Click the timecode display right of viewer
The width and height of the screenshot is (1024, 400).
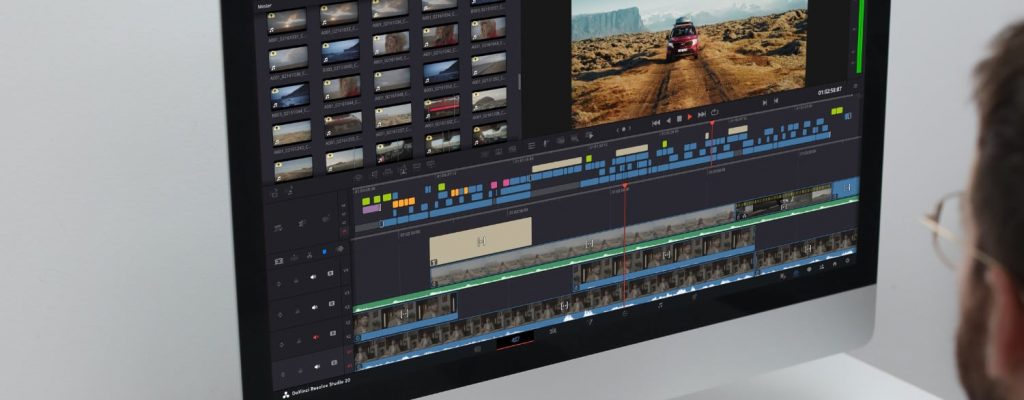[x=829, y=91]
